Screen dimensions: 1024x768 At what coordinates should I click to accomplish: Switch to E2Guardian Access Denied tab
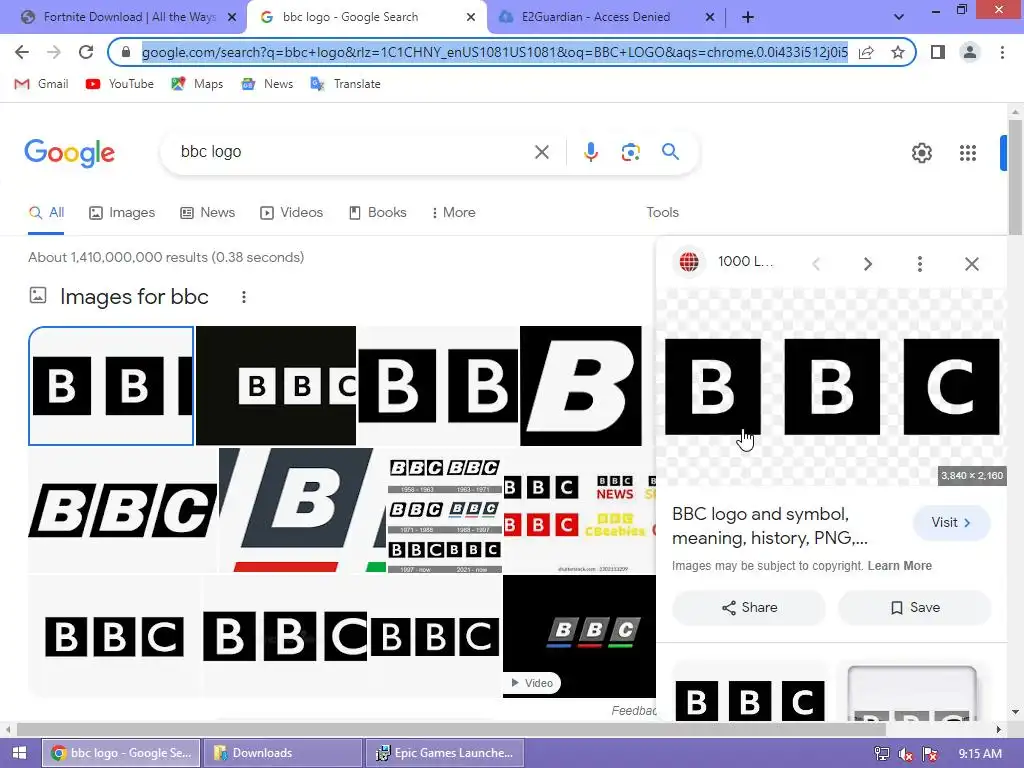598,17
